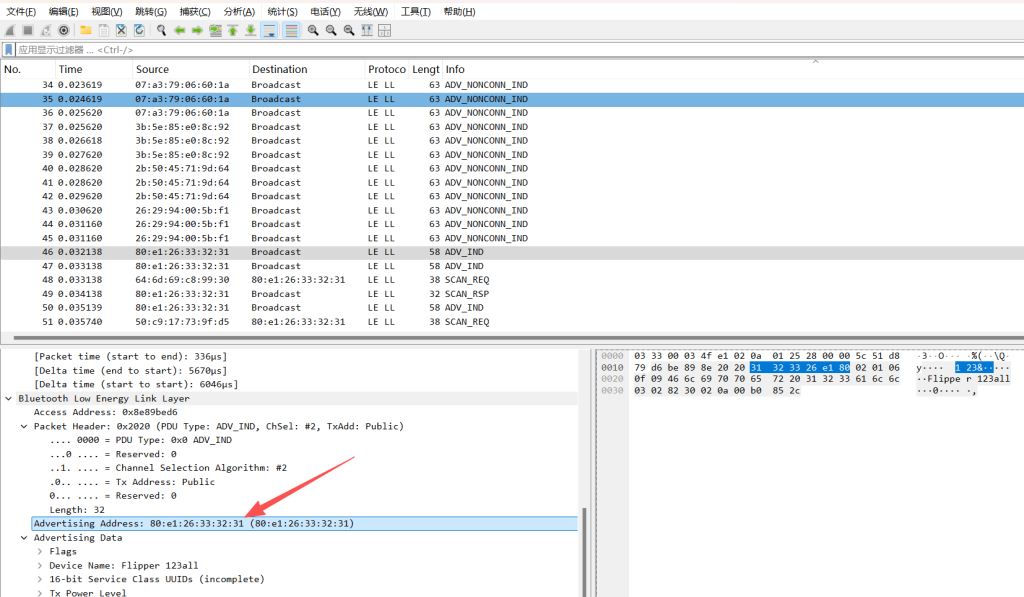Click the reload capture file icon
Viewport: 1024px width, 597px height.
pyautogui.click(x=138, y=31)
